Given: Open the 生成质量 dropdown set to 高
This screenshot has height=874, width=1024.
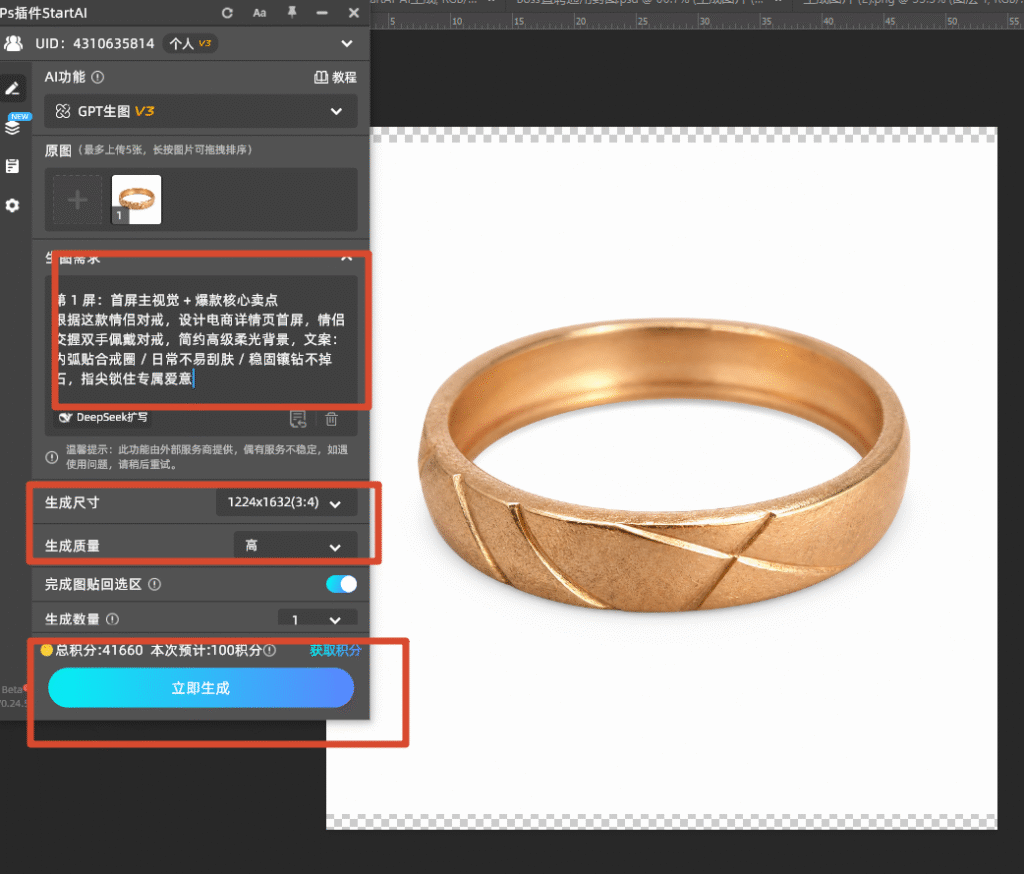Looking at the screenshot, I should coord(295,545).
